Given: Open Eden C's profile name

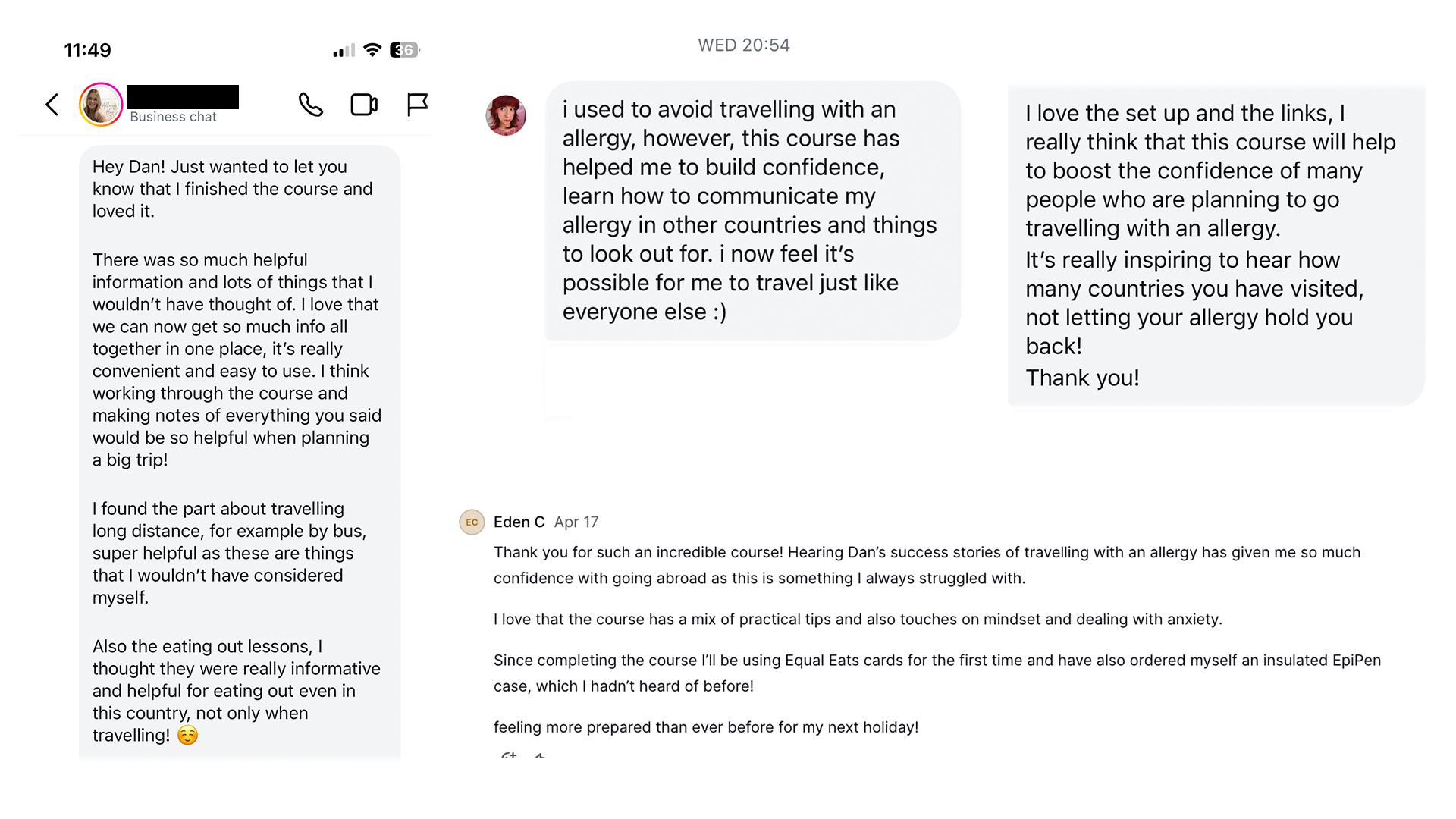Looking at the screenshot, I should (519, 522).
